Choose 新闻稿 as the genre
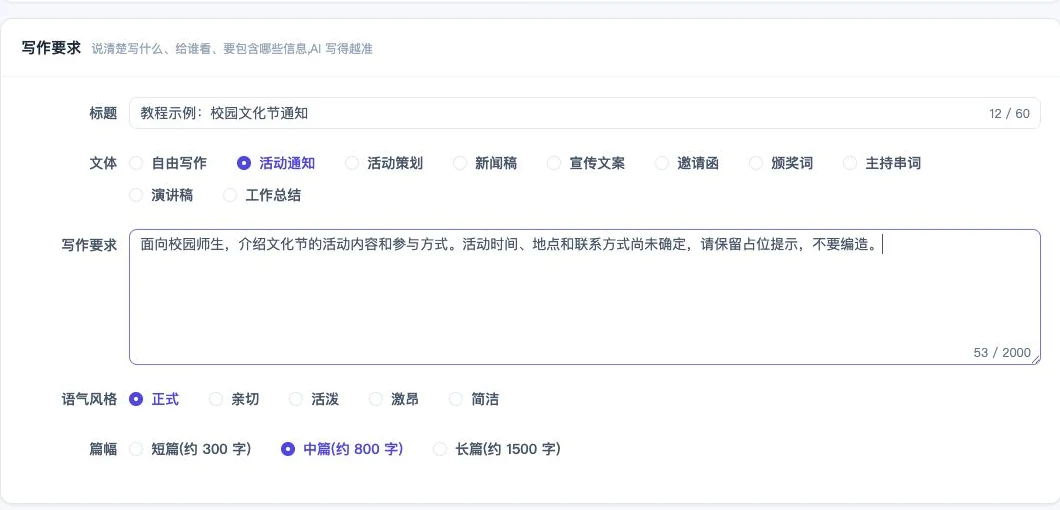 485,163
